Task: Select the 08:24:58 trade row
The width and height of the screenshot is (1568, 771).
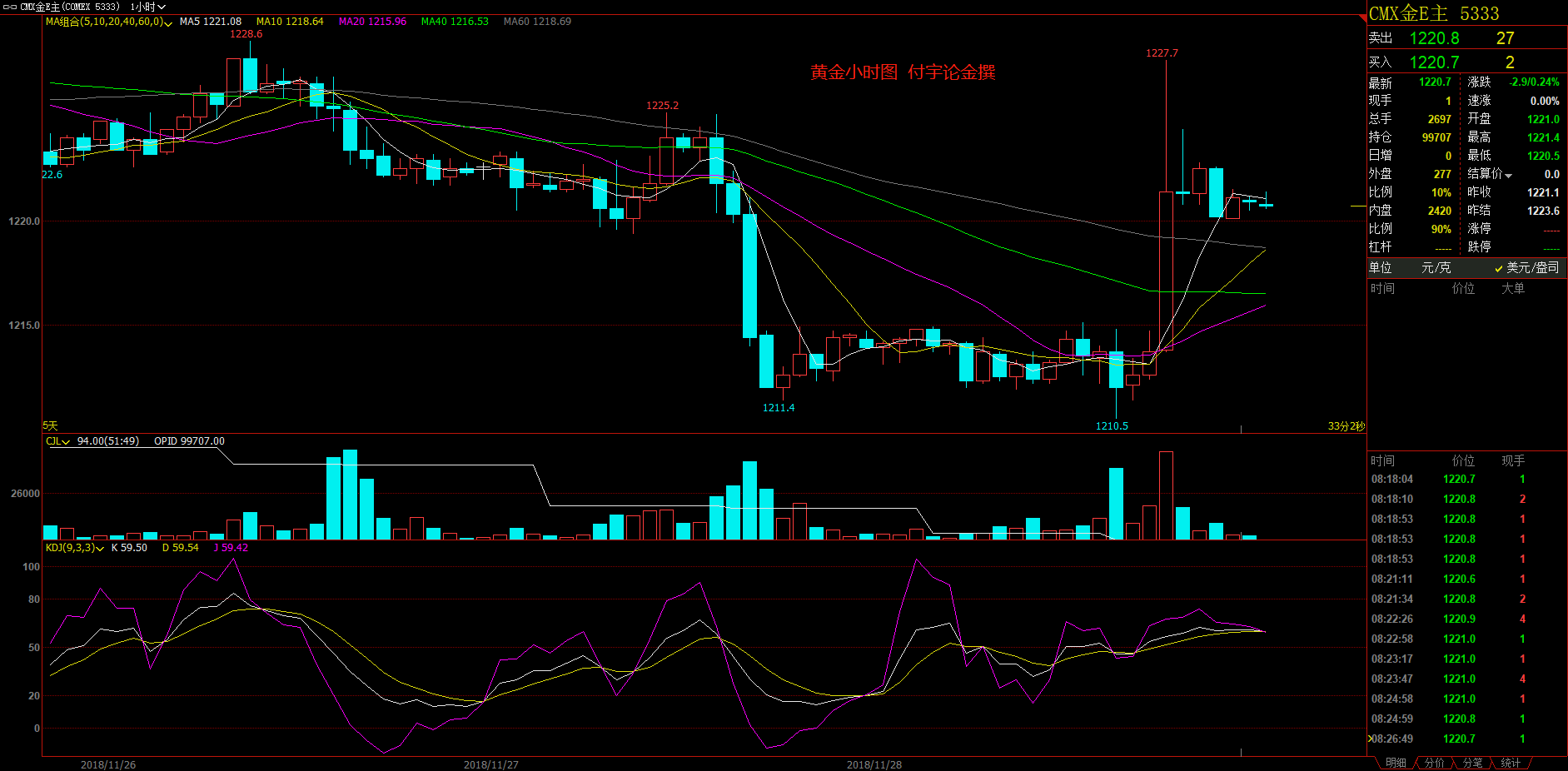Action: click(x=1467, y=699)
